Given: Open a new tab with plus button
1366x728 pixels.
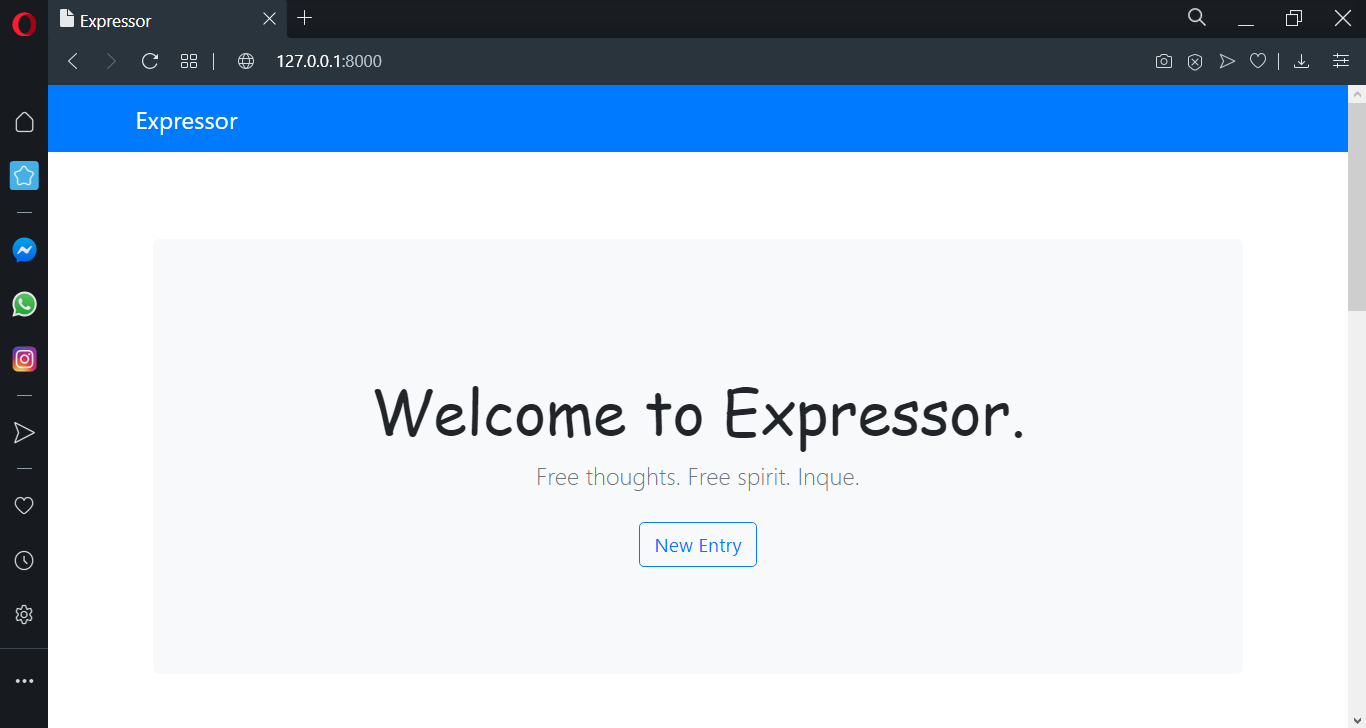Looking at the screenshot, I should click(x=305, y=18).
